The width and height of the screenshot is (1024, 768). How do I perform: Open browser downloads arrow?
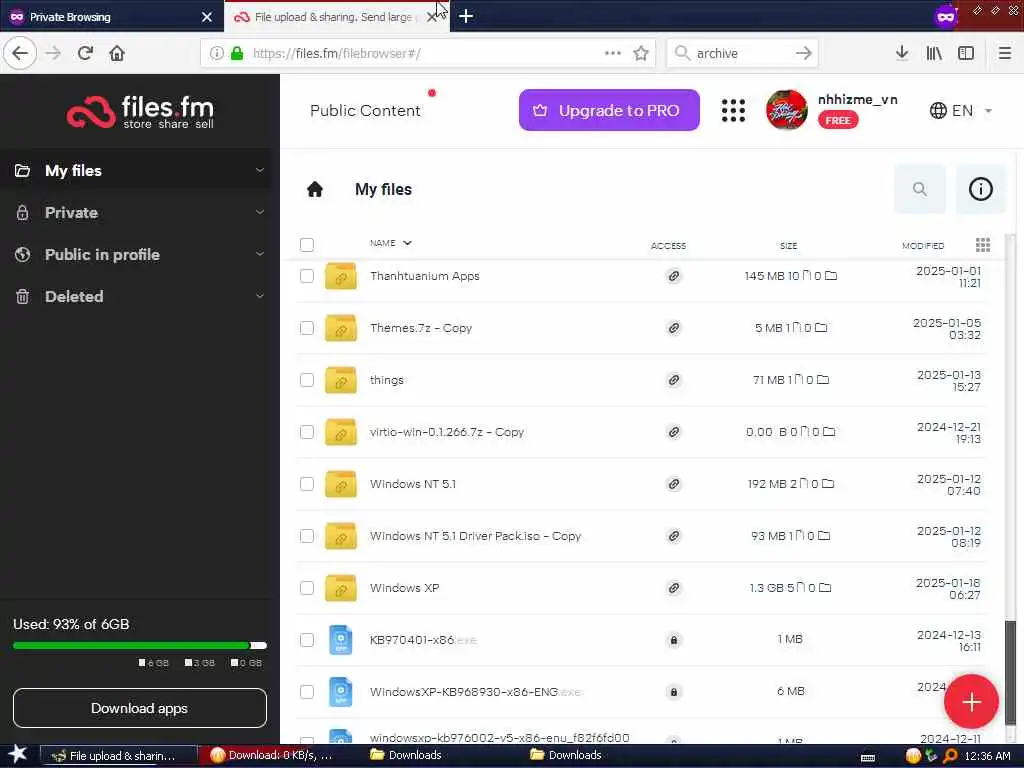tap(902, 53)
